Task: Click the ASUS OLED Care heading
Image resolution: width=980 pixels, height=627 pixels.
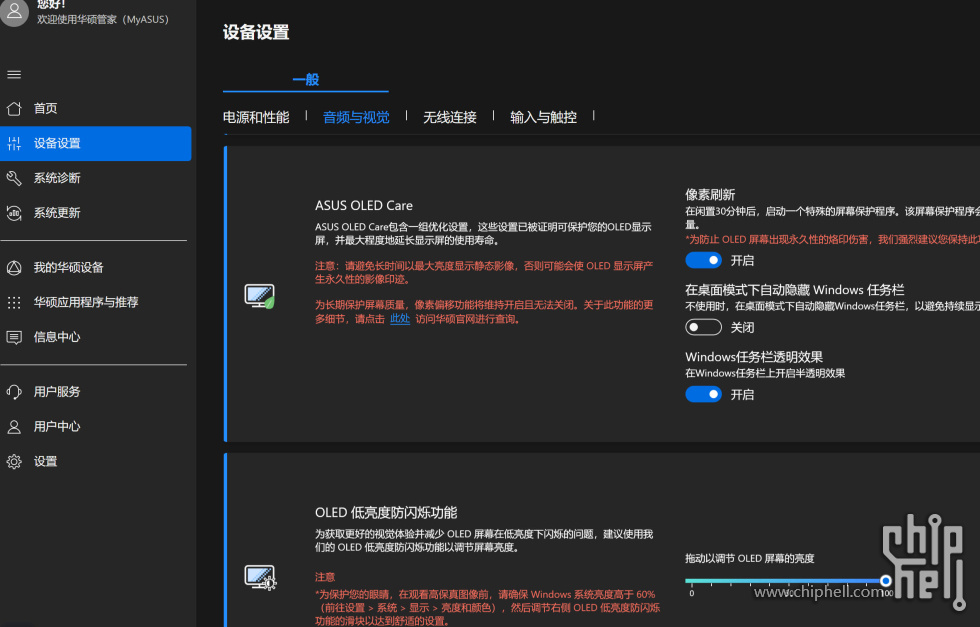Action: 364,206
